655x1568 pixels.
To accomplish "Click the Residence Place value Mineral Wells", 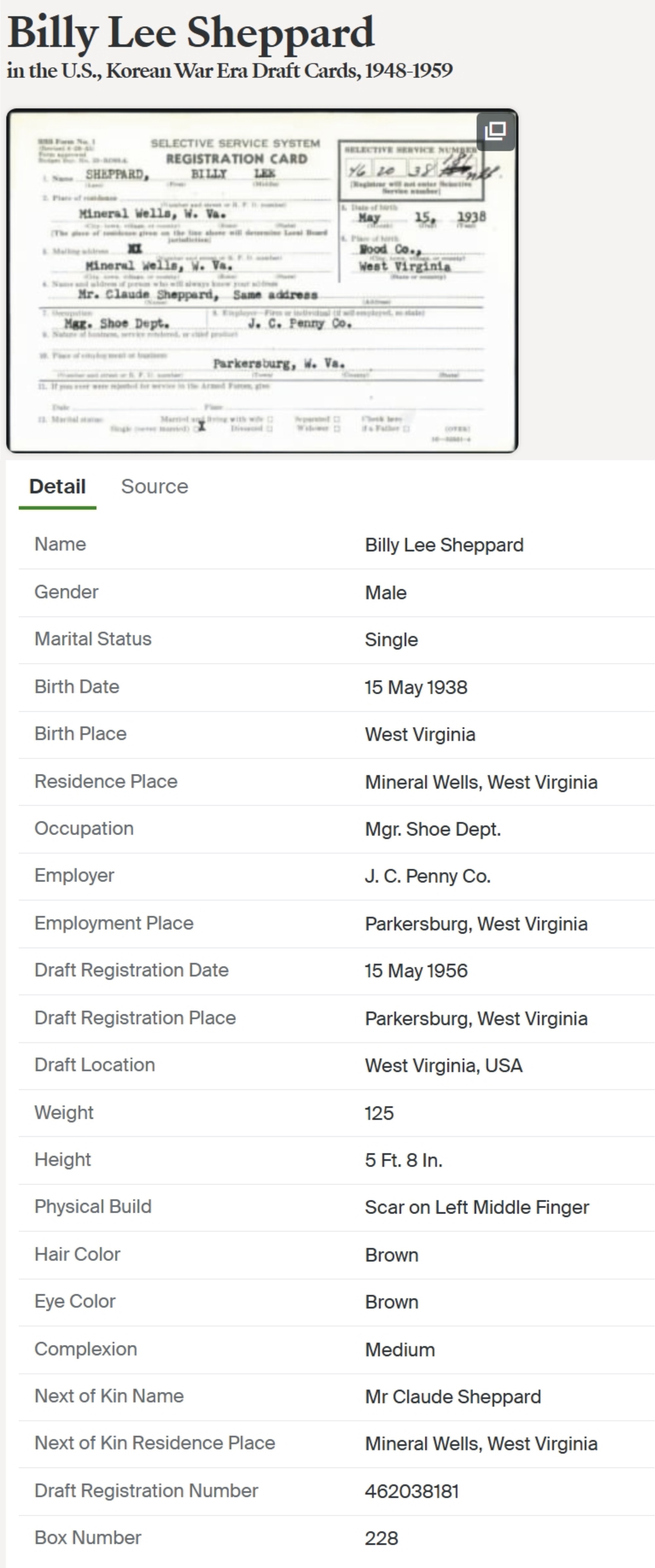I will pos(481,782).
